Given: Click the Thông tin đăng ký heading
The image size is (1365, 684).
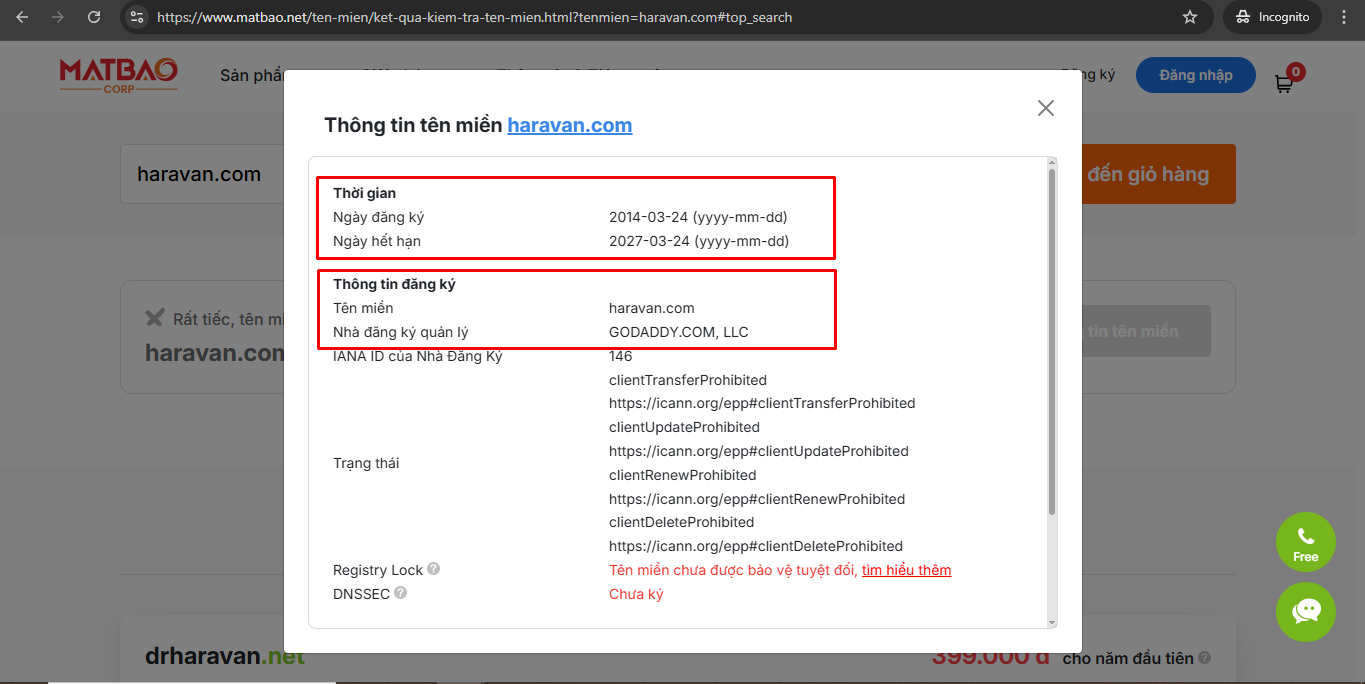Looking at the screenshot, I should 394,284.
